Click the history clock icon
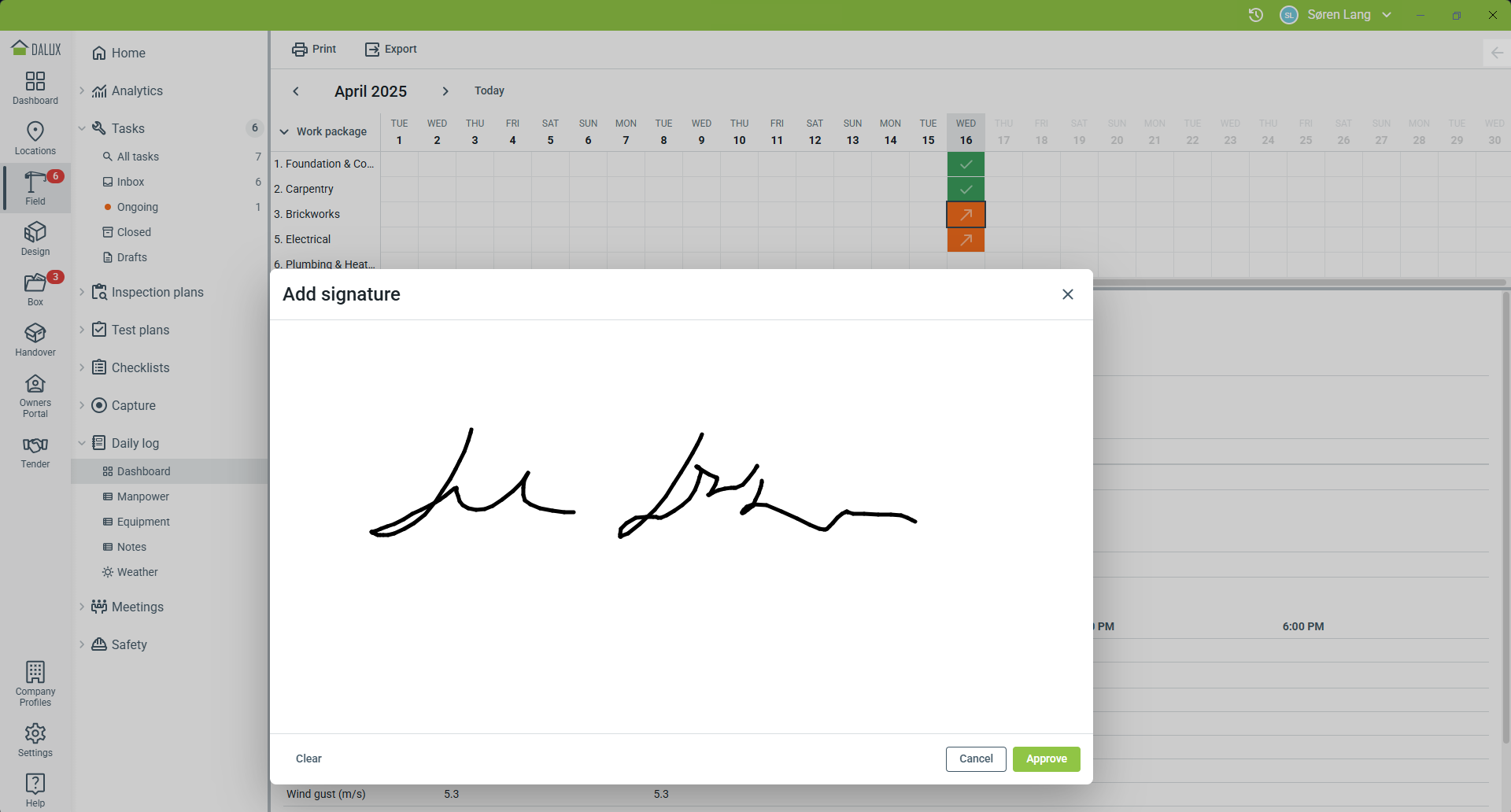1511x812 pixels. [1256, 15]
